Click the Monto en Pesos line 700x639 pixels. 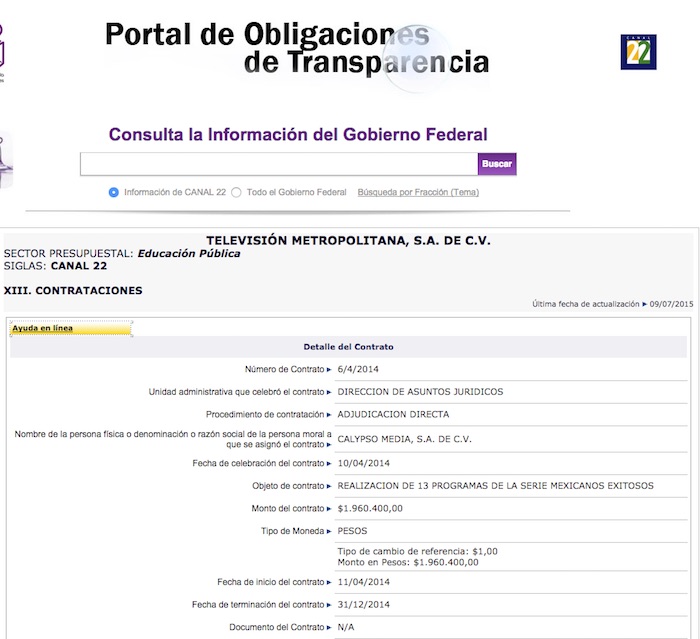(x=408, y=563)
